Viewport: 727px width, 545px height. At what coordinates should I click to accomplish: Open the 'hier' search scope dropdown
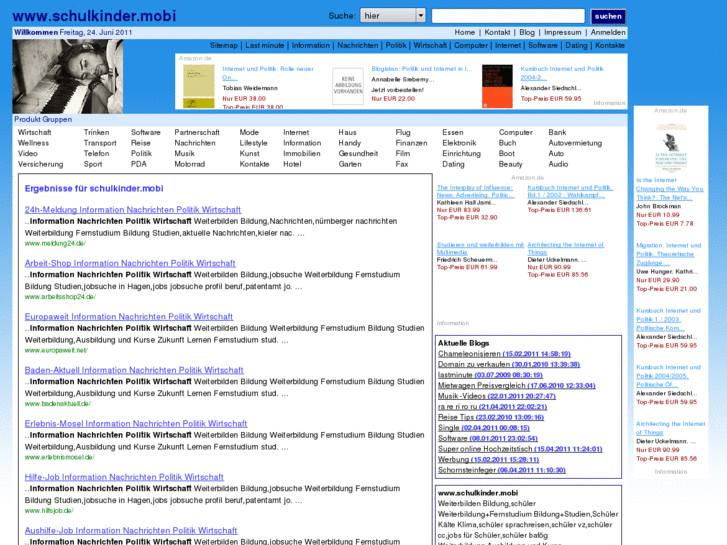(x=393, y=16)
